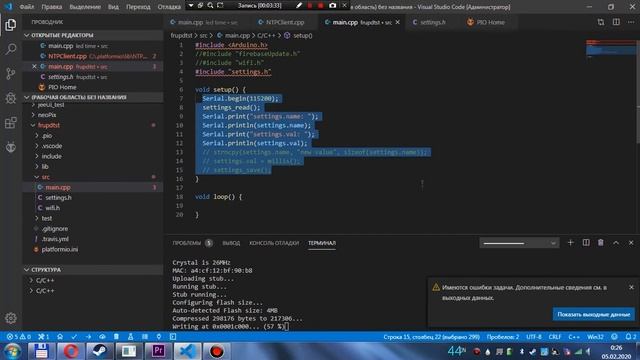Viewport: 640px width, 360px height.
Task: Click the compare changes icon at editor top right
Action: click(601, 22)
